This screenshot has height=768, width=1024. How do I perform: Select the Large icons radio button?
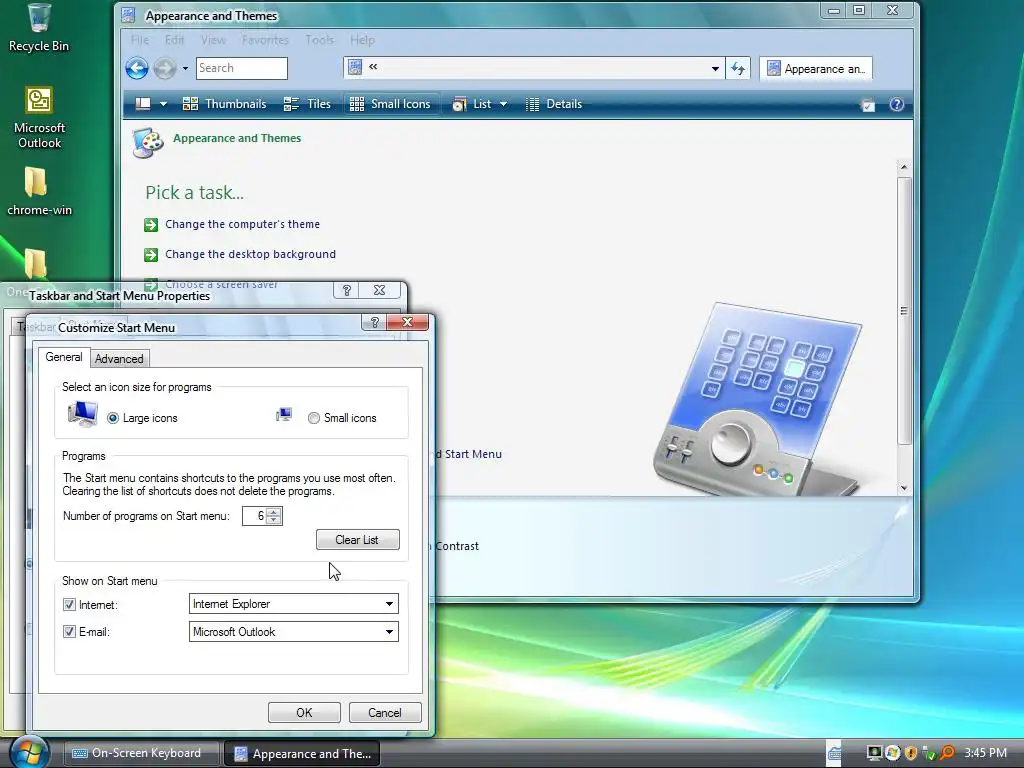pyautogui.click(x=113, y=418)
